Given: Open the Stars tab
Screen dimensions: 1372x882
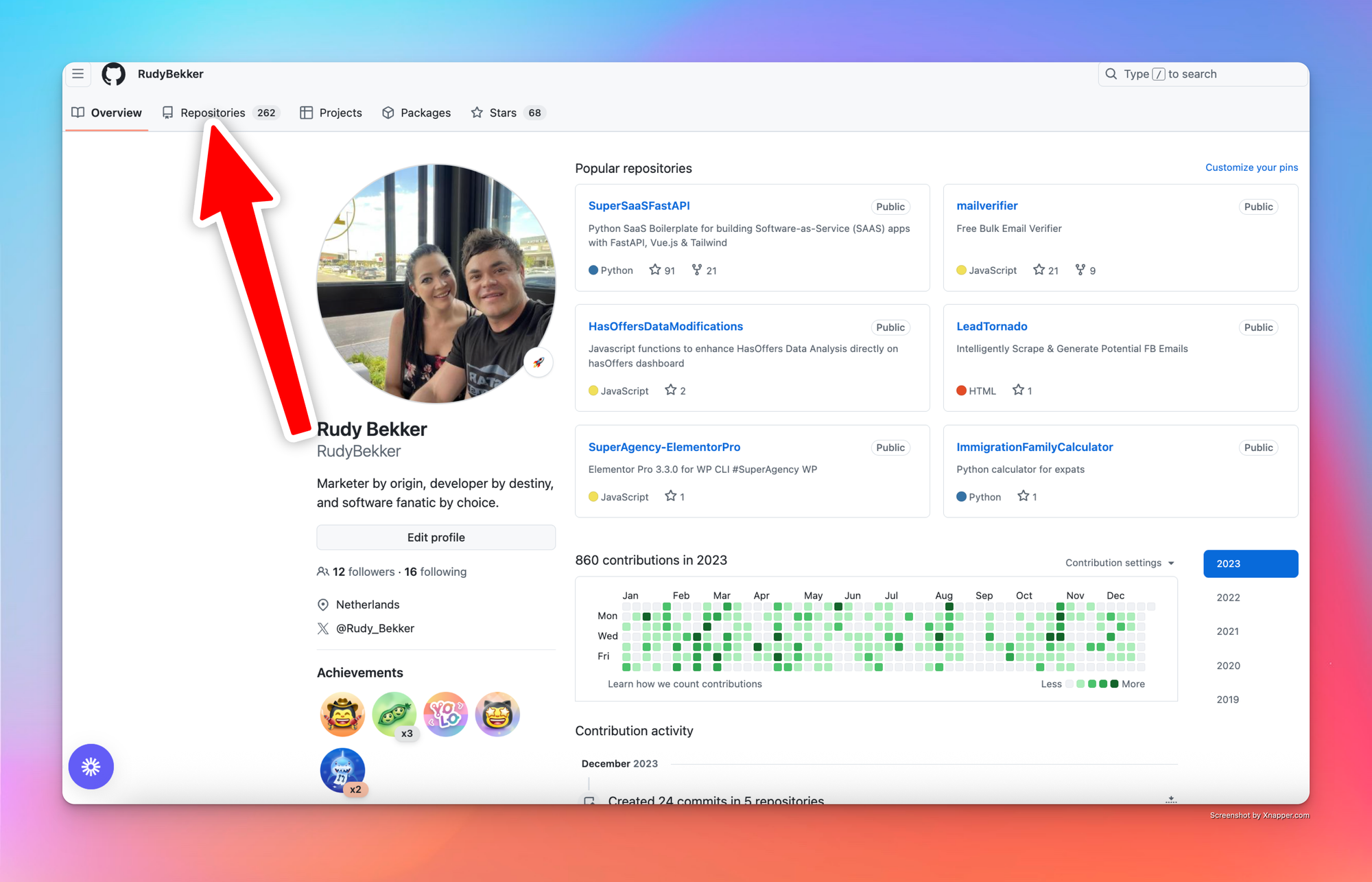Looking at the screenshot, I should (503, 113).
